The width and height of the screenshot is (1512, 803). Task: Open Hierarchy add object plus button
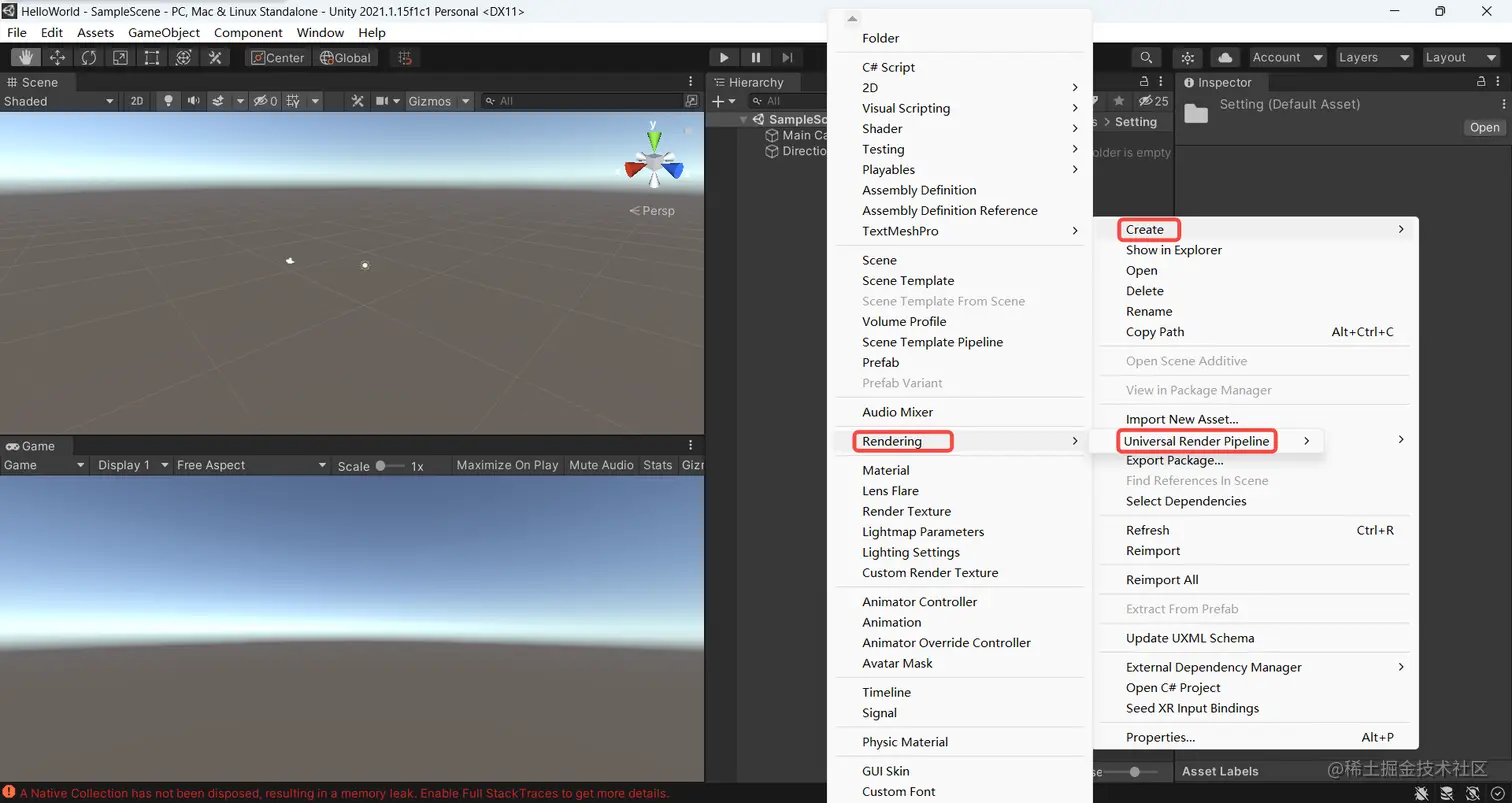click(723, 101)
